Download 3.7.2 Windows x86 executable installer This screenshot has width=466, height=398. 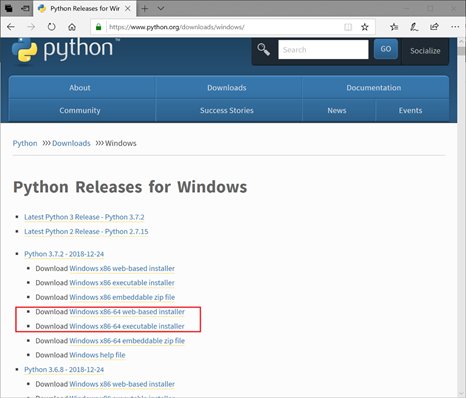pyautogui.click(x=122, y=283)
